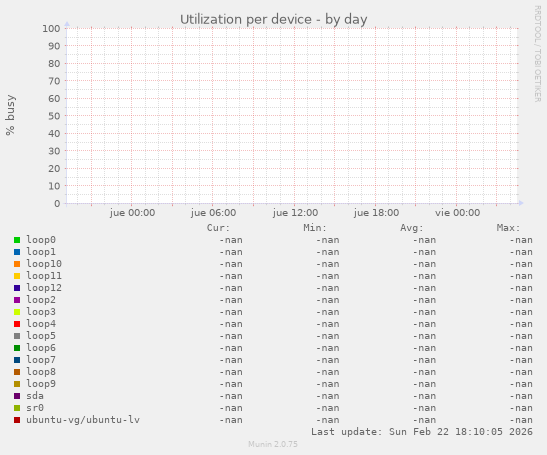Click the 50 value on y-axis
Viewport: 547px width, 455px height.
point(54,116)
